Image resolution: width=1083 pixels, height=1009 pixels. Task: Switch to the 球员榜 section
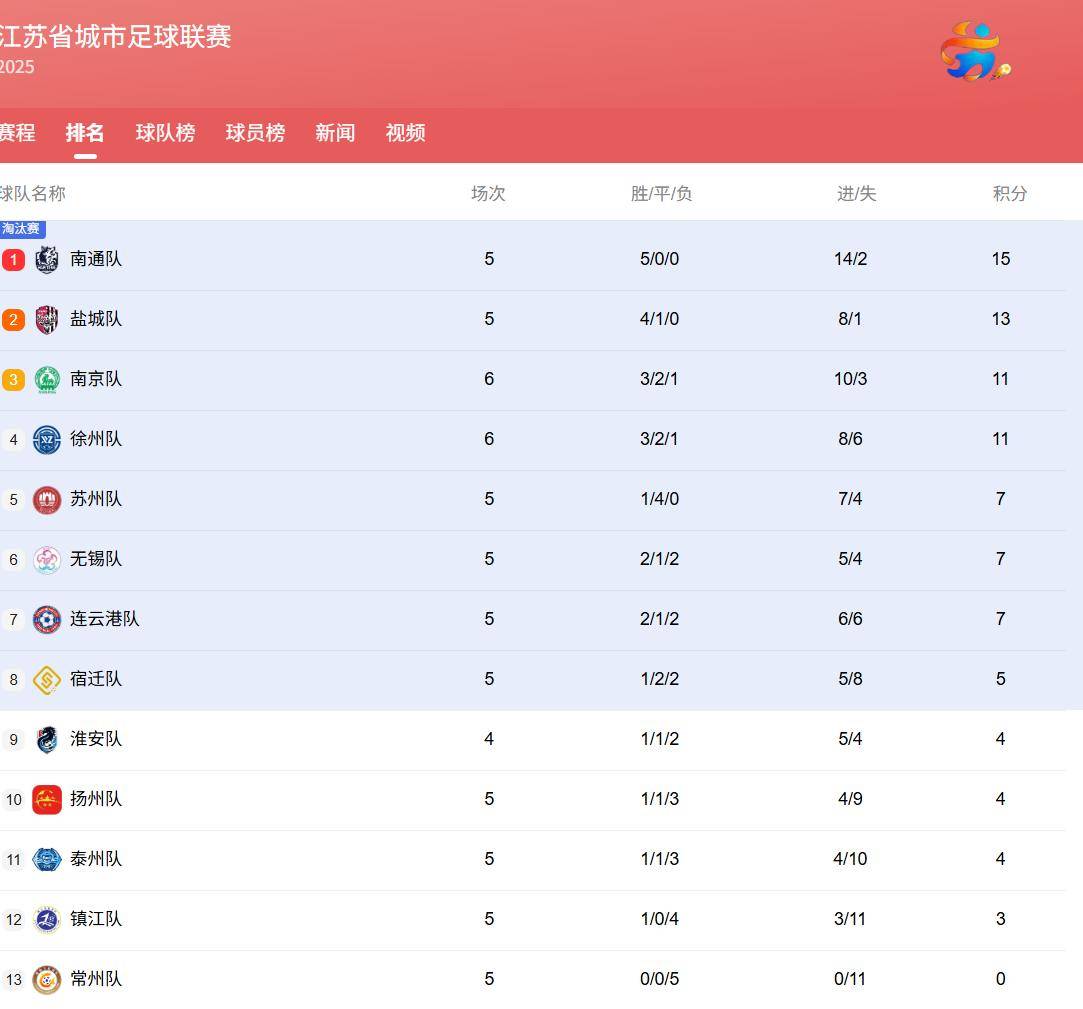[255, 133]
